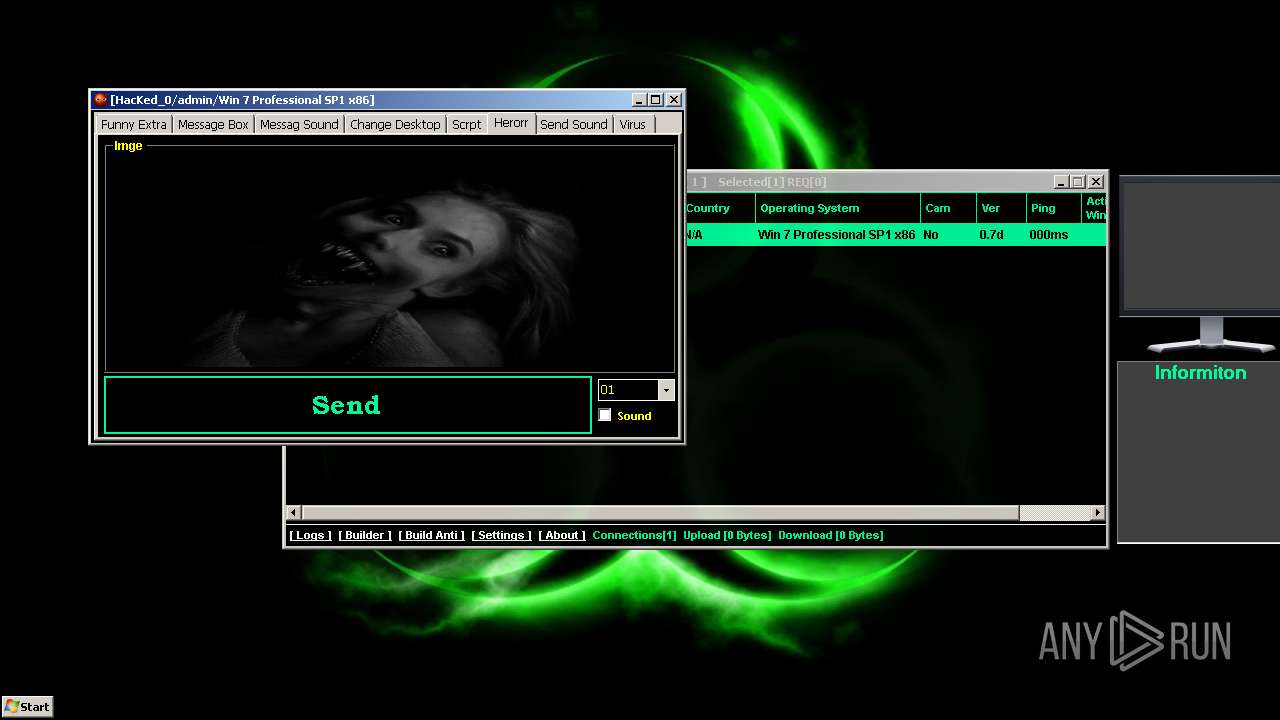Click the Upload [0 Bytes] status text
The width and height of the screenshot is (1280, 720).
[x=727, y=535]
